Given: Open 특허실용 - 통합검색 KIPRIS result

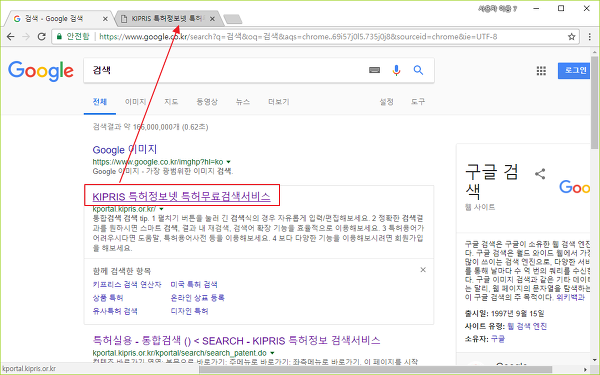Looking at the screenshot, I should point(236,340).
